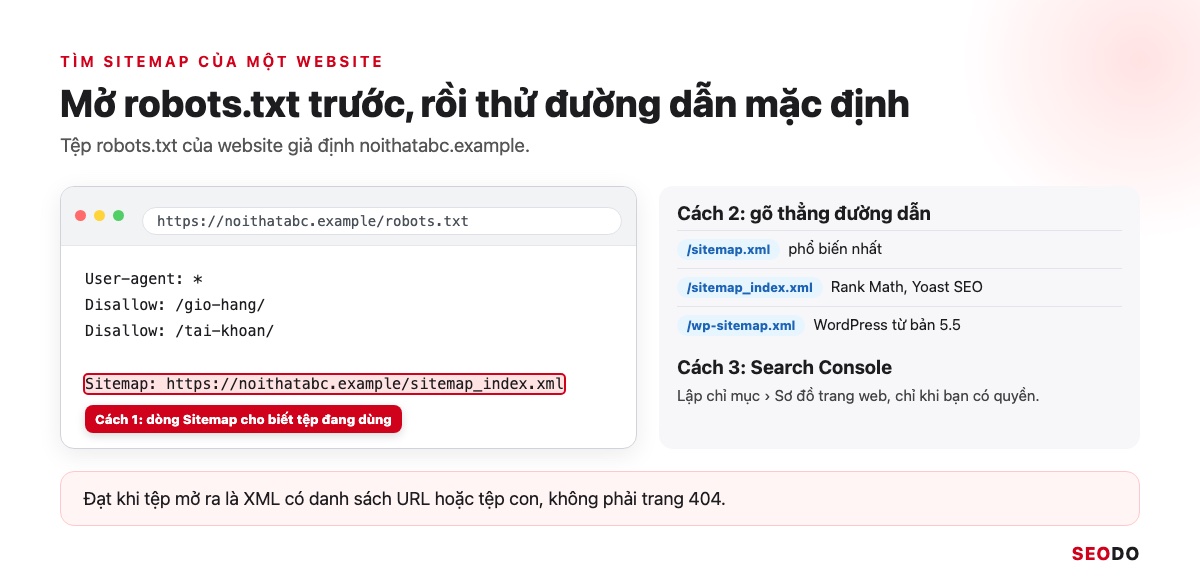Select the /wp-sitemap.xml path chip
Screen dimensions: 1200x586
(741, 325)
